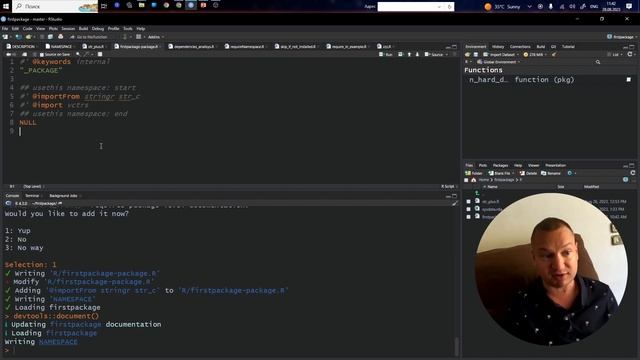Click the clear workspace broom icon
640x360 pixels.
(x=554, y=54)
